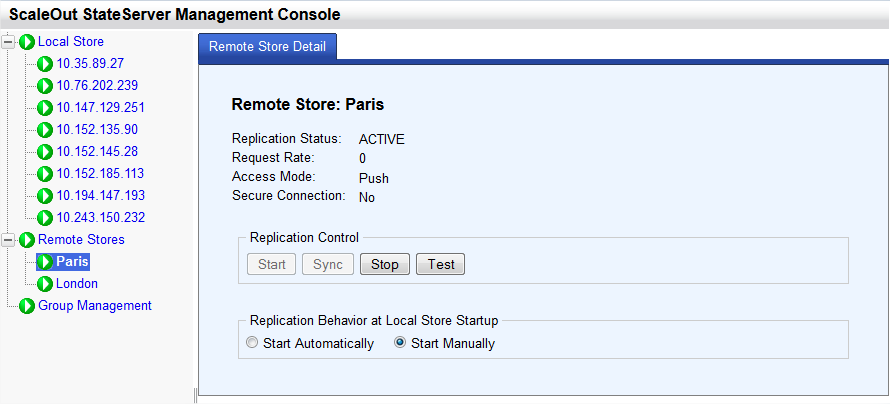Screen dimensions: 890x404
Task: Open the Group Management label
Action: 95,306
